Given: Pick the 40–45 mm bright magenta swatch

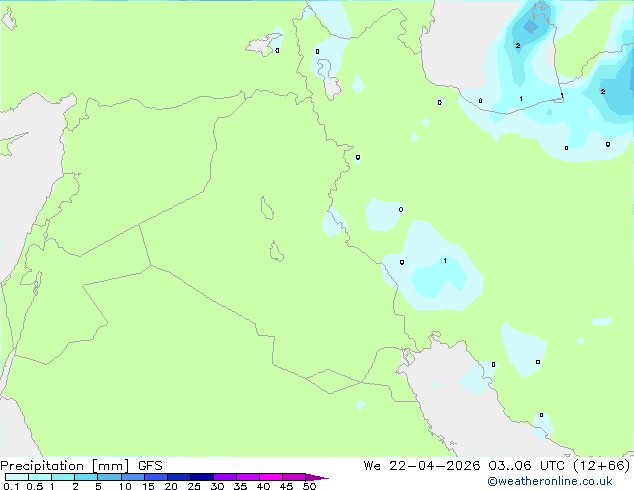Looking at the screenshot, I should coord(271,477).
